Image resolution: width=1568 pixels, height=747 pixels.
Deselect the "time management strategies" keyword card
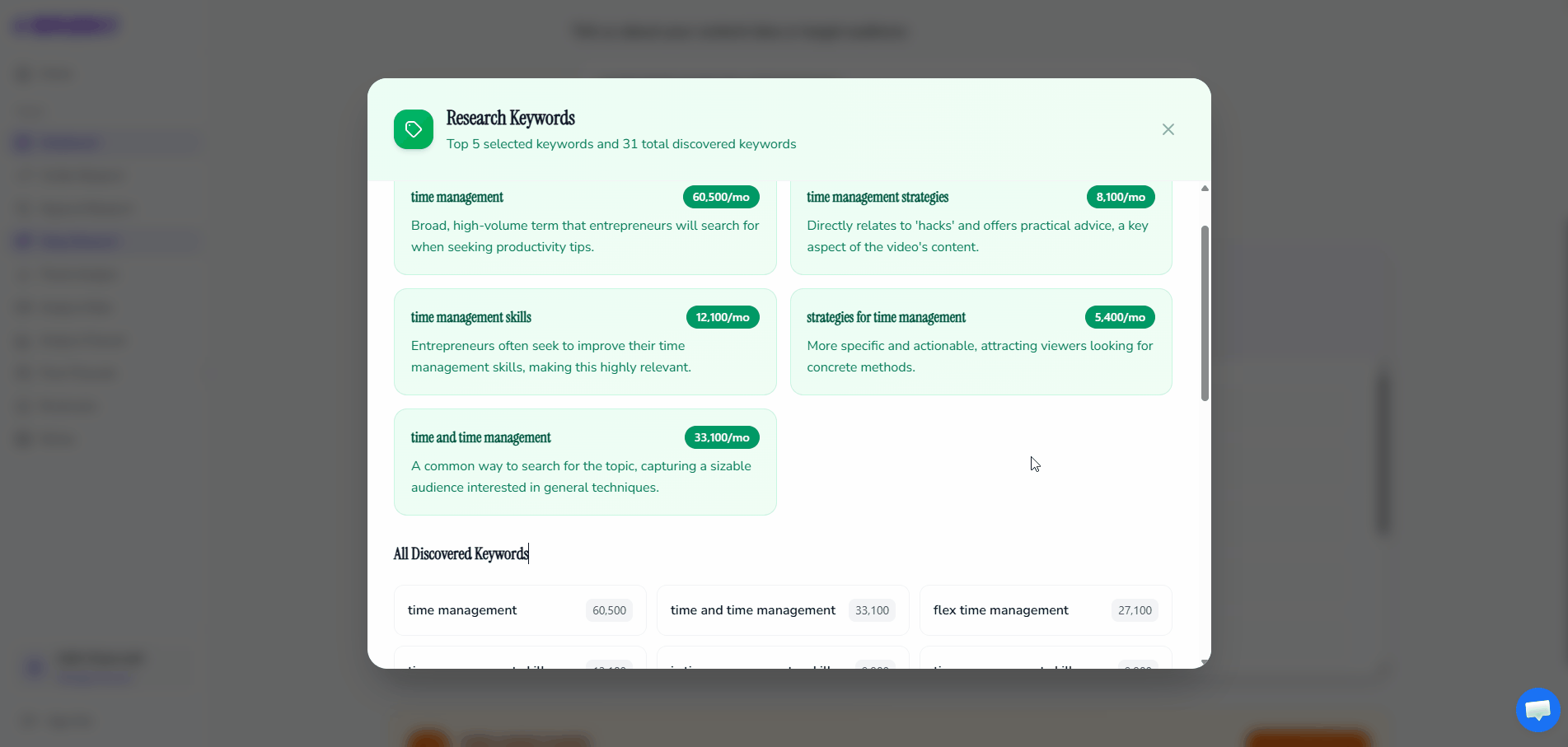981,222
